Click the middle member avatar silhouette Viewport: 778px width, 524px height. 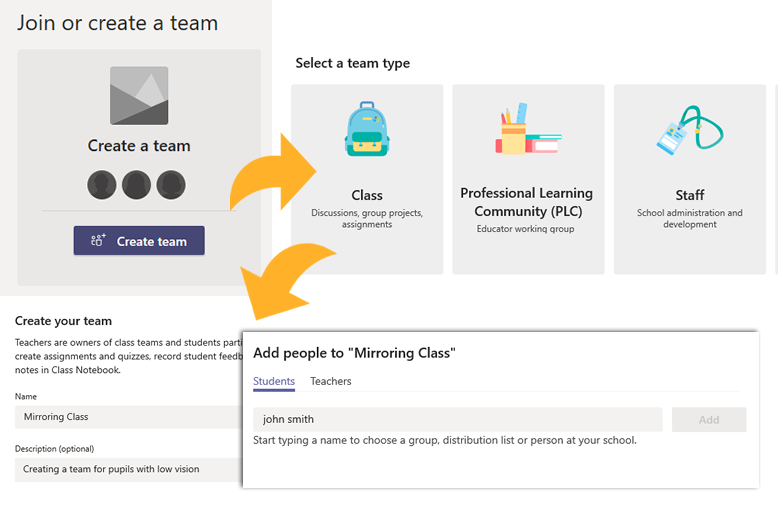[x=136, y=185]
